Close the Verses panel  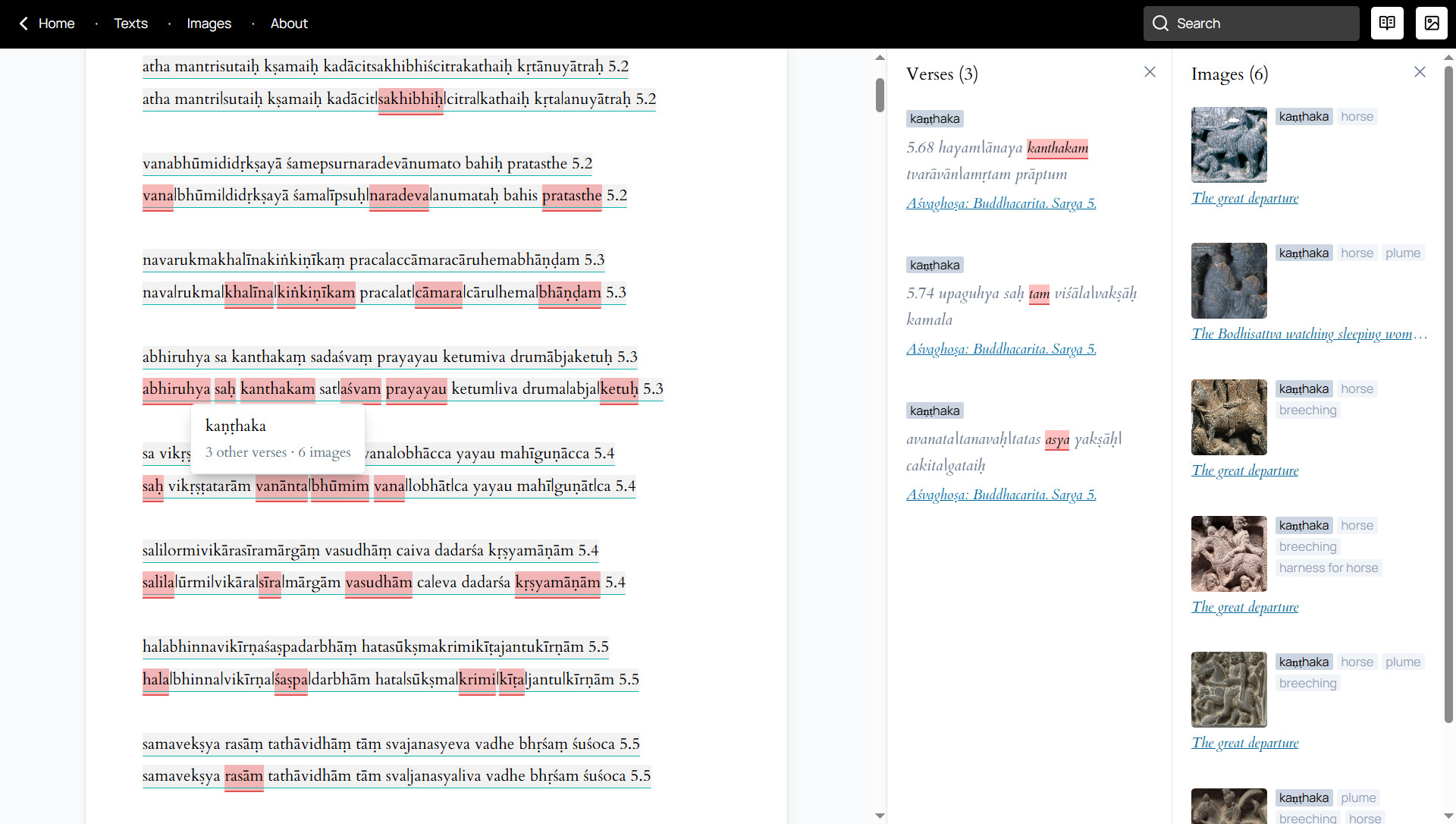pyautogui.click(x=1150, y=72)
